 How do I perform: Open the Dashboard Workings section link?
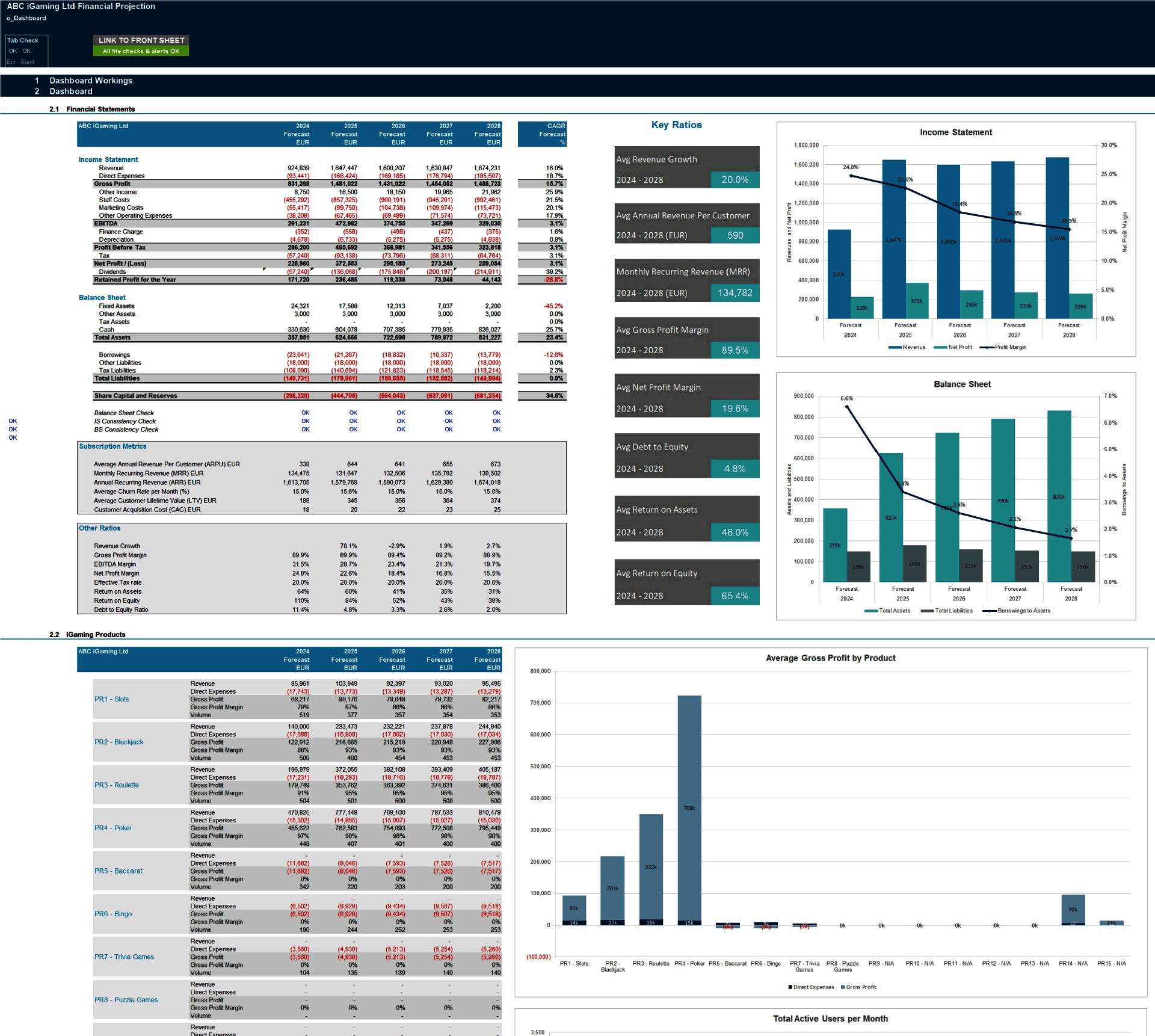[x=91, y=81]
